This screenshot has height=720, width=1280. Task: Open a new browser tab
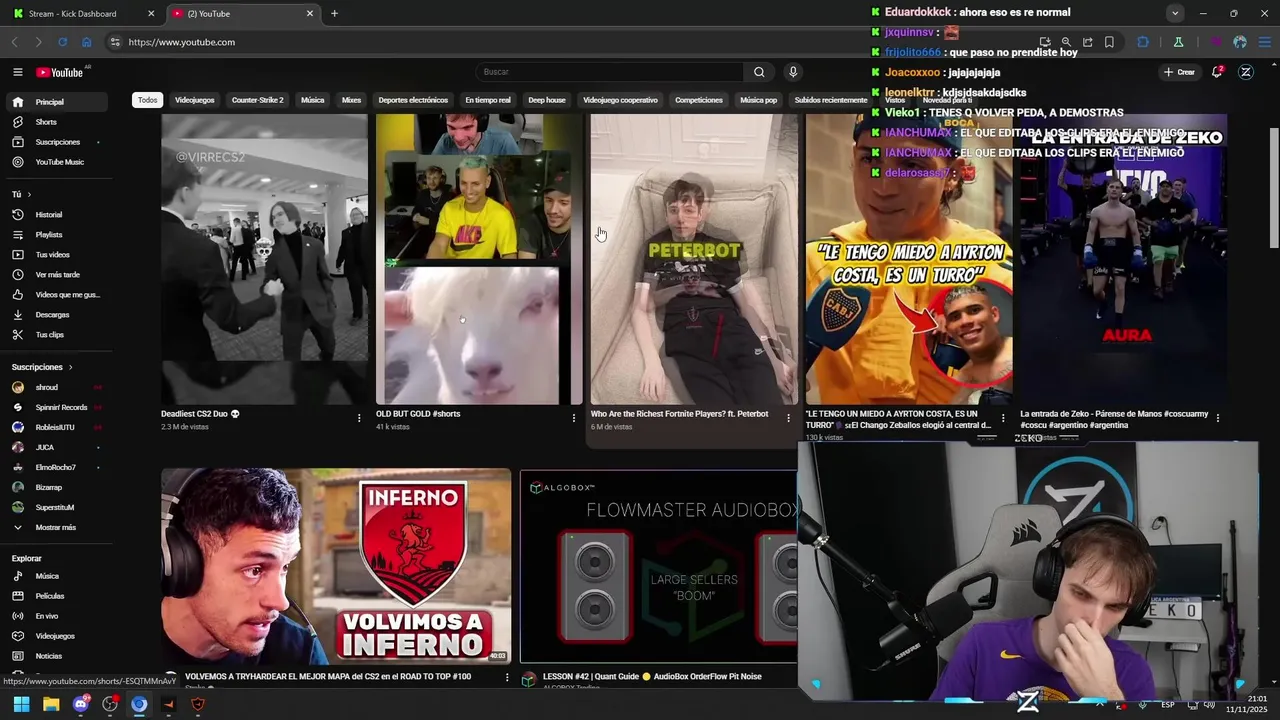[334, 13]
